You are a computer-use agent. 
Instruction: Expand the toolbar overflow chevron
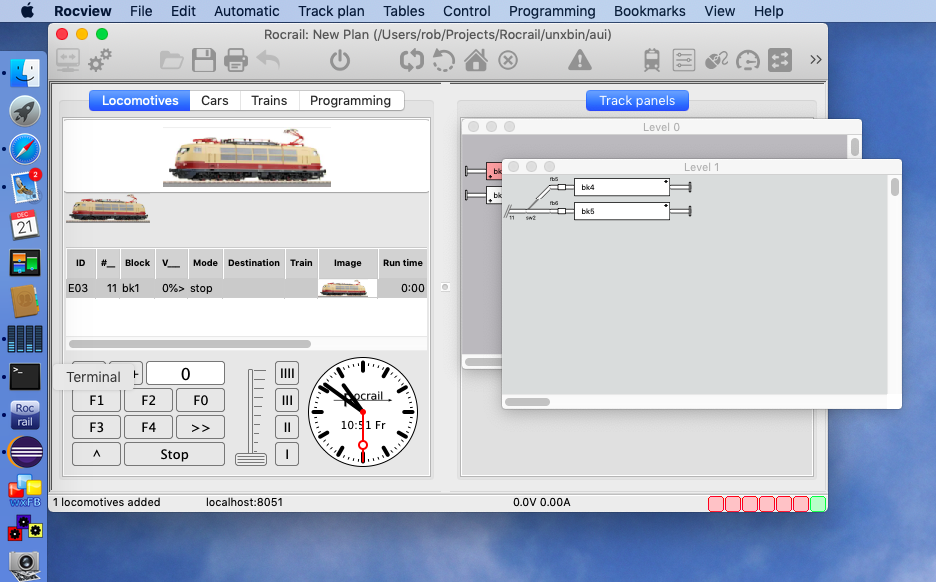coord(816,60)
